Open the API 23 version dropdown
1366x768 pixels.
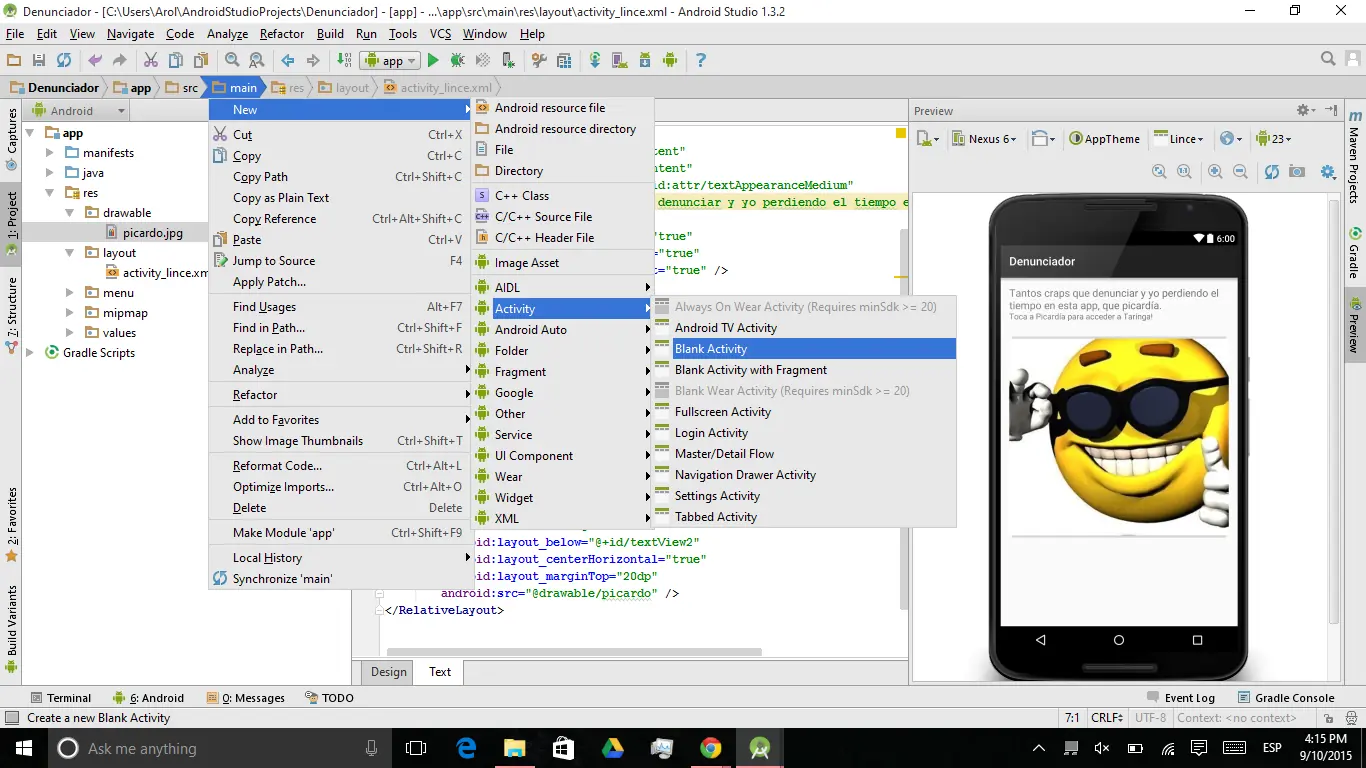click(x=1274, y=139)
